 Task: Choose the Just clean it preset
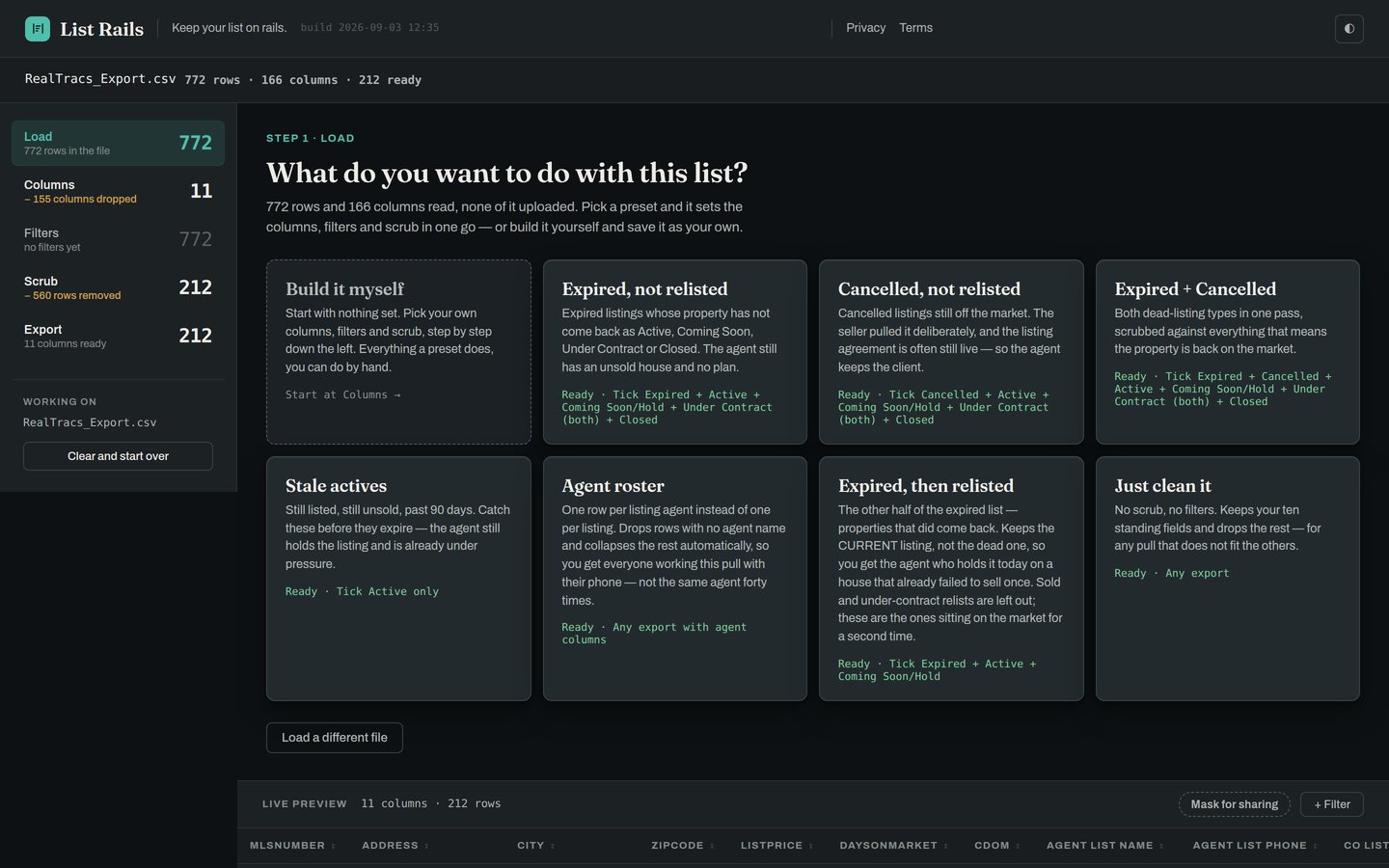point(1228,579)
